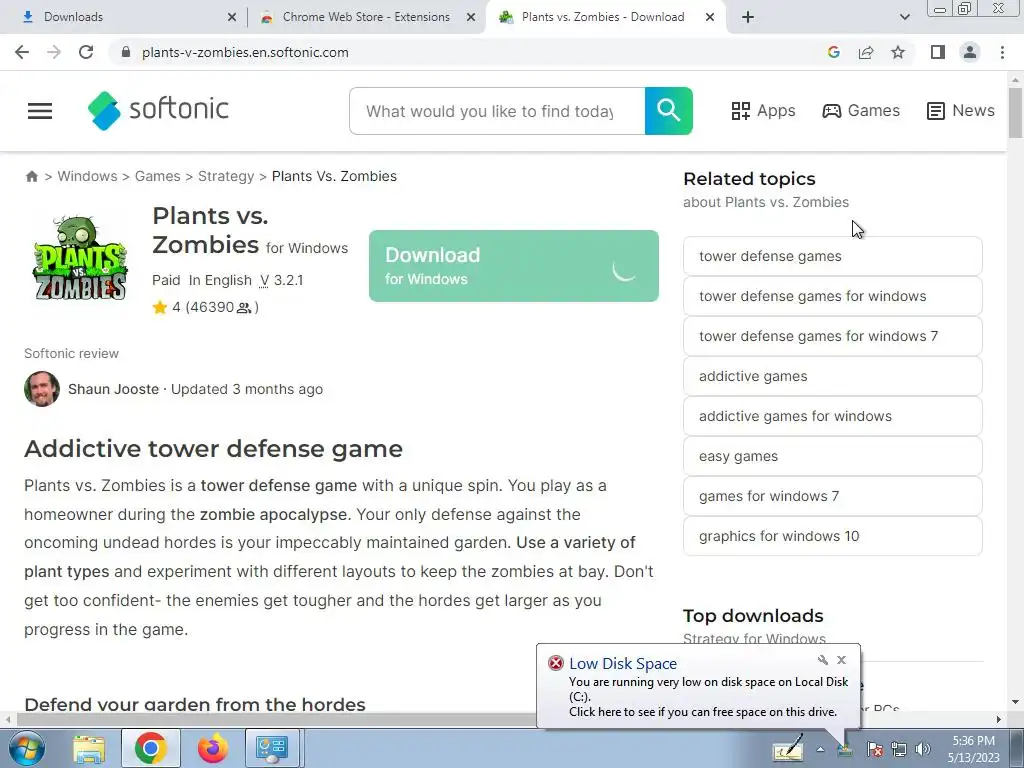1024x768 pixels.
Task: Click the Softonic logo
Action: (158, 110)
